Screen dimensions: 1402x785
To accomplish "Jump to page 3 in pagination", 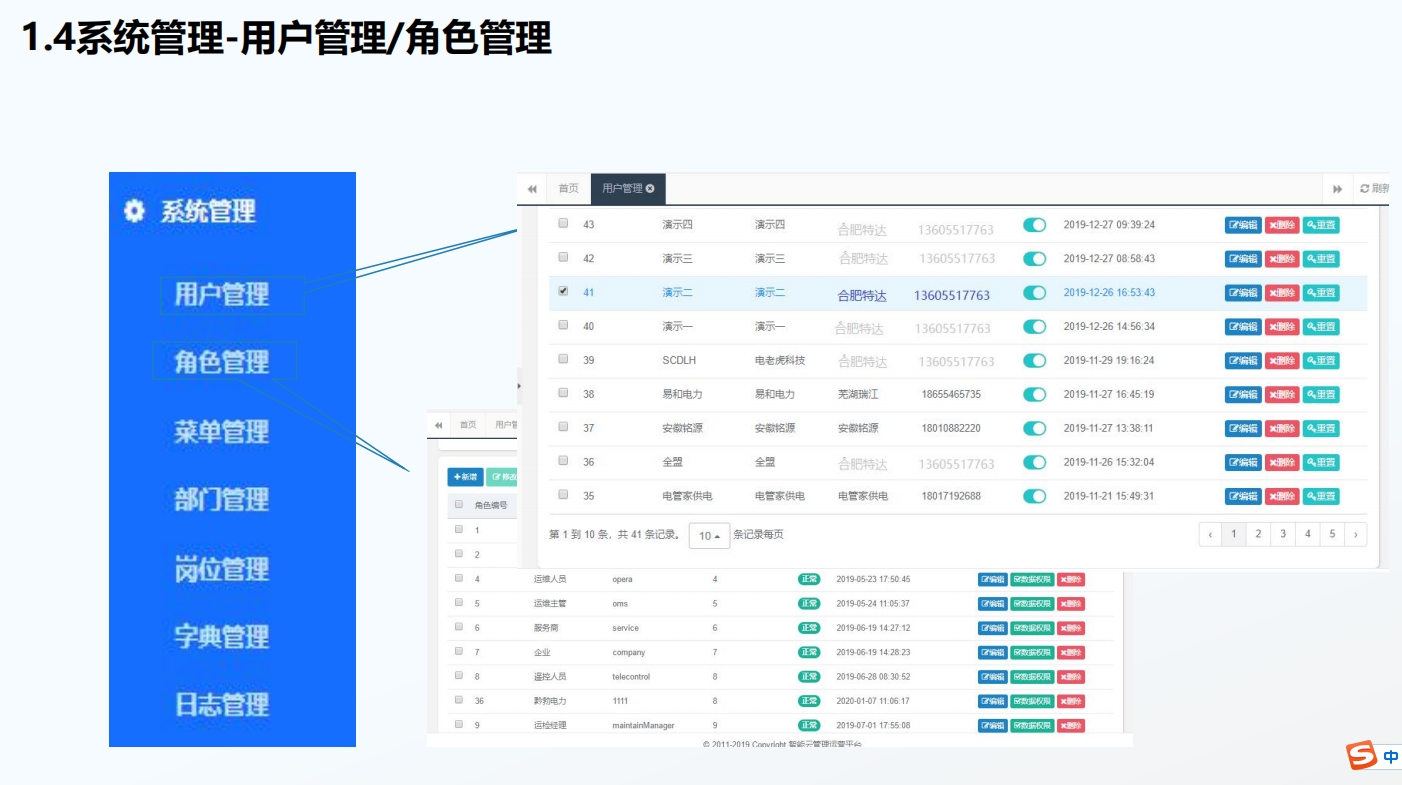I will tap(1283, 535).
